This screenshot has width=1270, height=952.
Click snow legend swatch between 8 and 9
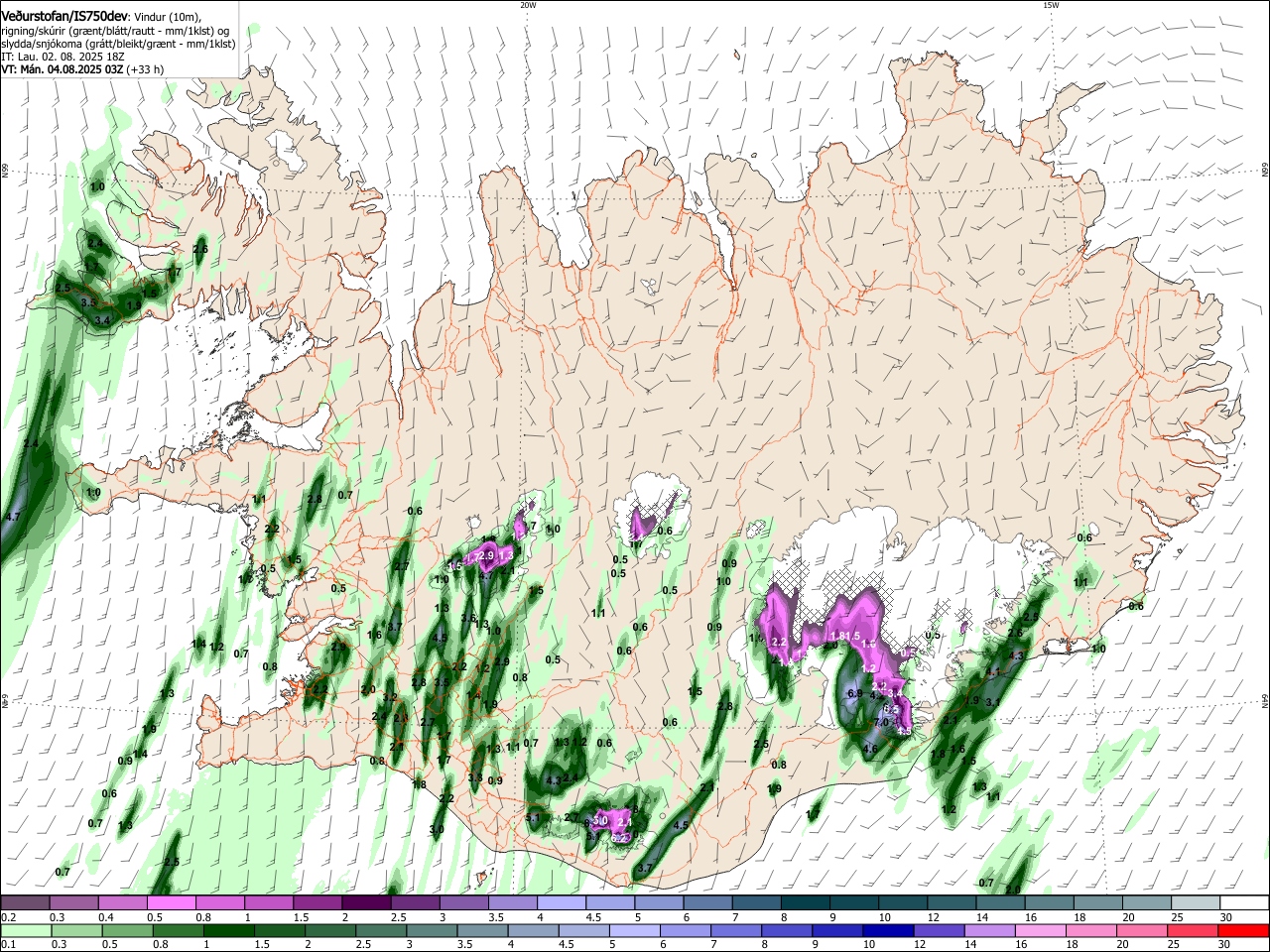coord(806,902)
